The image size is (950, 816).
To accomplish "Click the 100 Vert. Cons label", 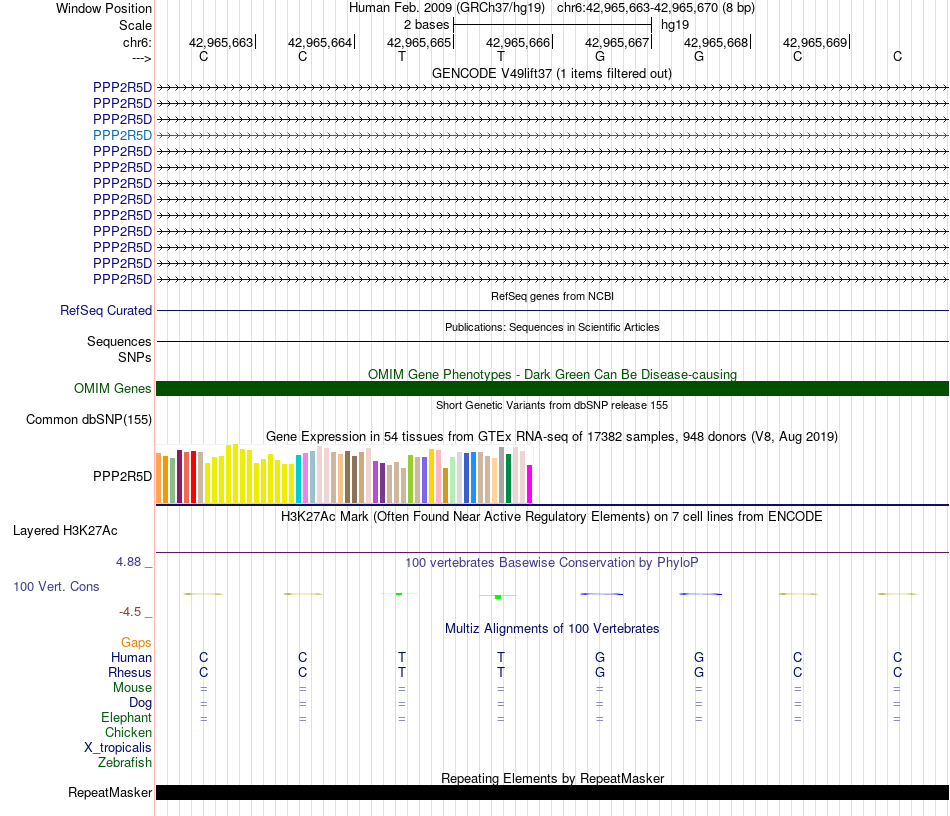I will point(56,586).
